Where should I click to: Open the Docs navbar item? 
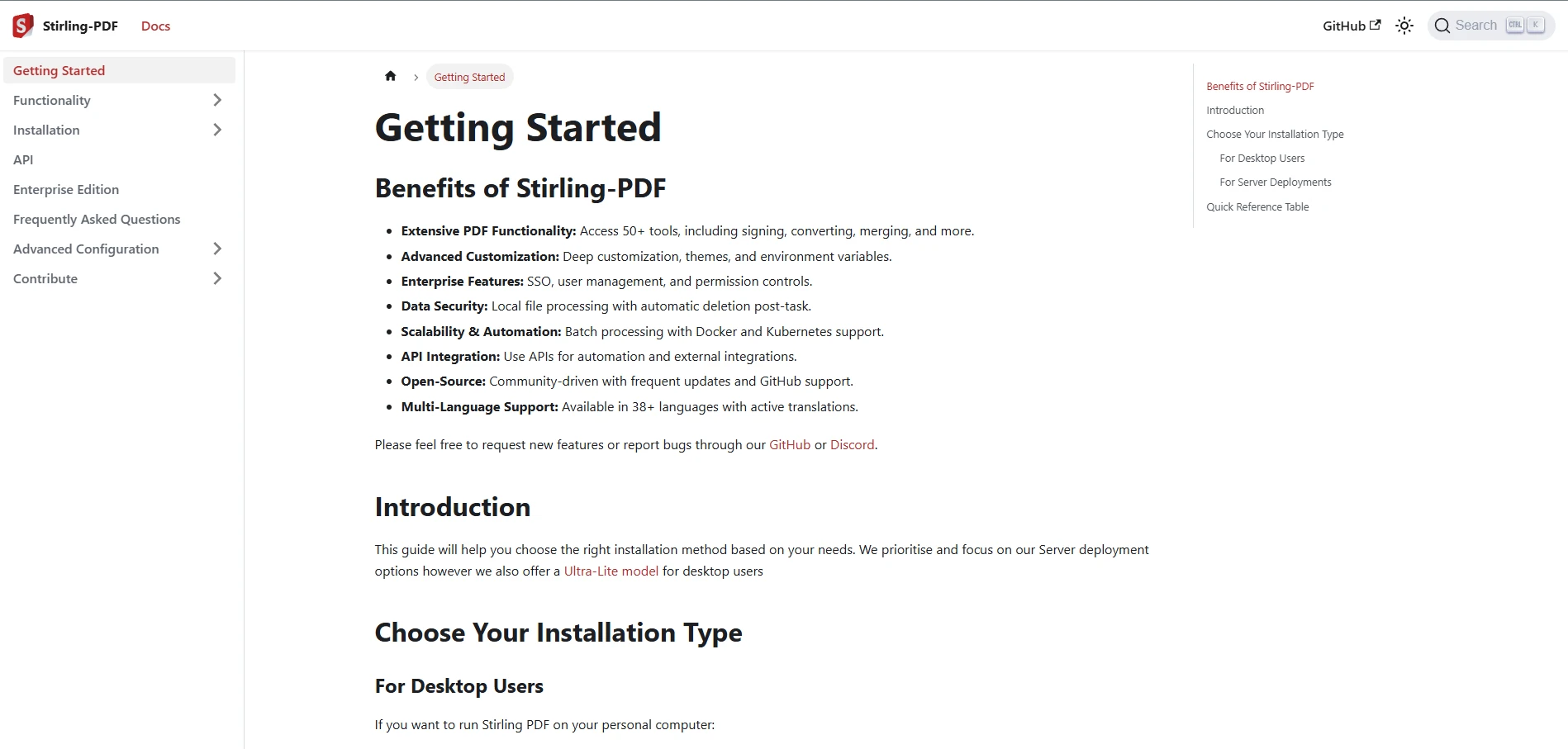point(155,26)
